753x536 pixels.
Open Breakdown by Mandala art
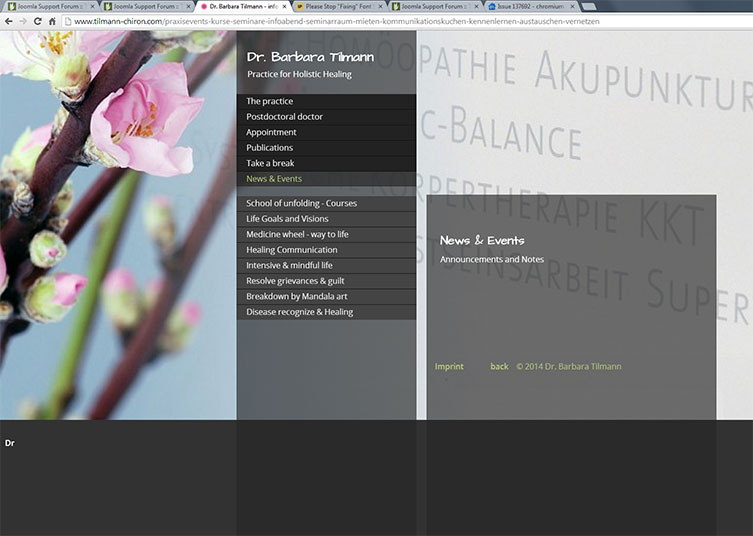[x=327, y=296]
